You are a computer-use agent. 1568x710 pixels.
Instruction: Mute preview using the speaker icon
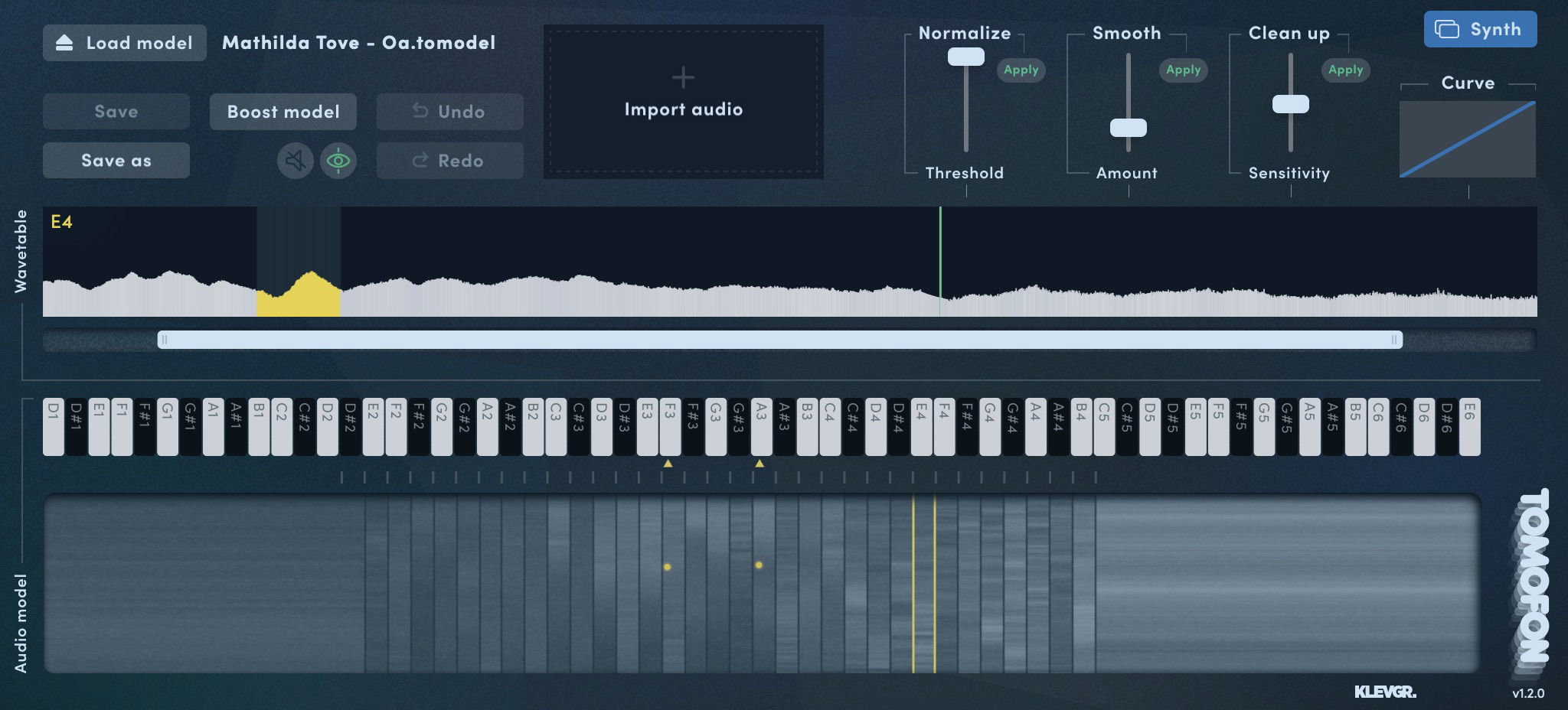tap(295, 161)
